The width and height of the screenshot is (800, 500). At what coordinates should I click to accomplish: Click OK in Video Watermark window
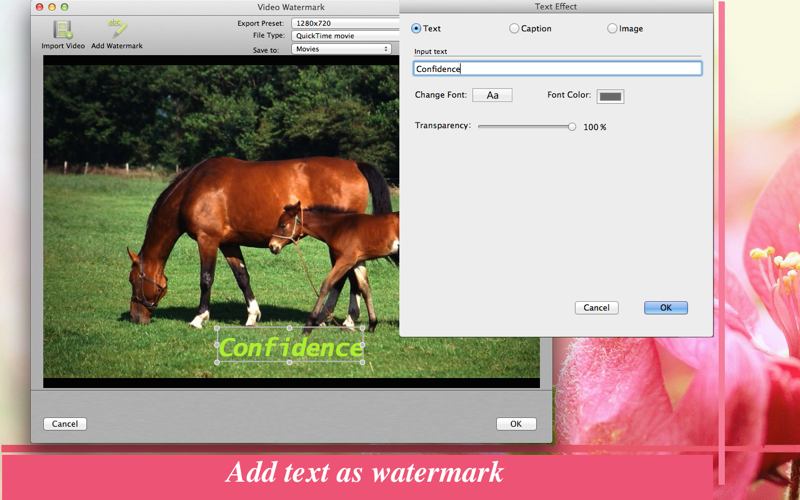click(516, 424)
